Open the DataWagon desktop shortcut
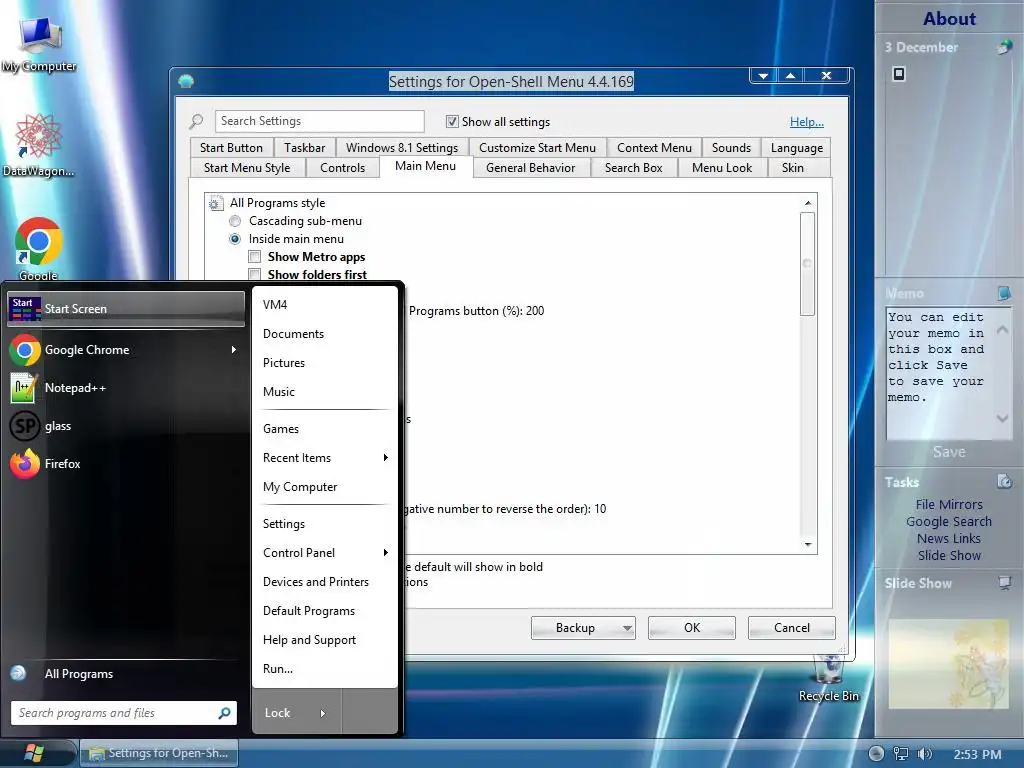 (x=38, y=145)
